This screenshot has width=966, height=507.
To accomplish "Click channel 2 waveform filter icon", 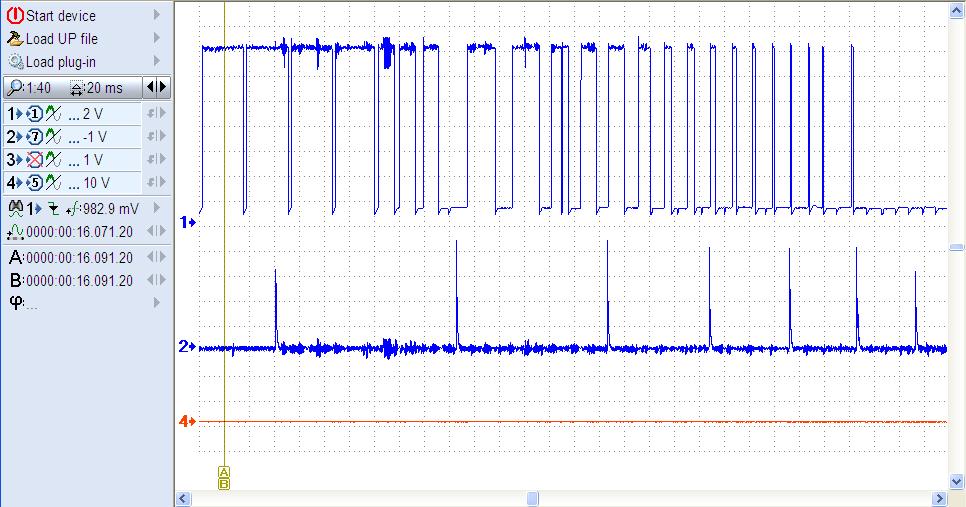I will point(54,137).
